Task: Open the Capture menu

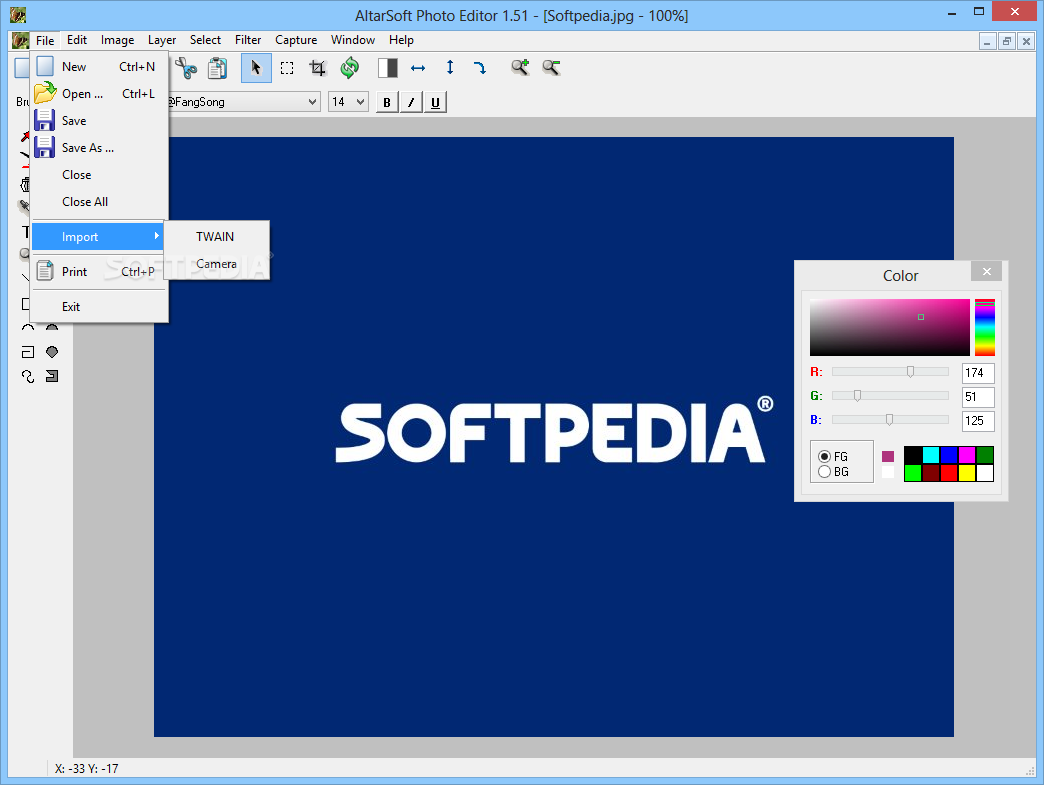Action: pyautogui.click(x=296, y=40)
